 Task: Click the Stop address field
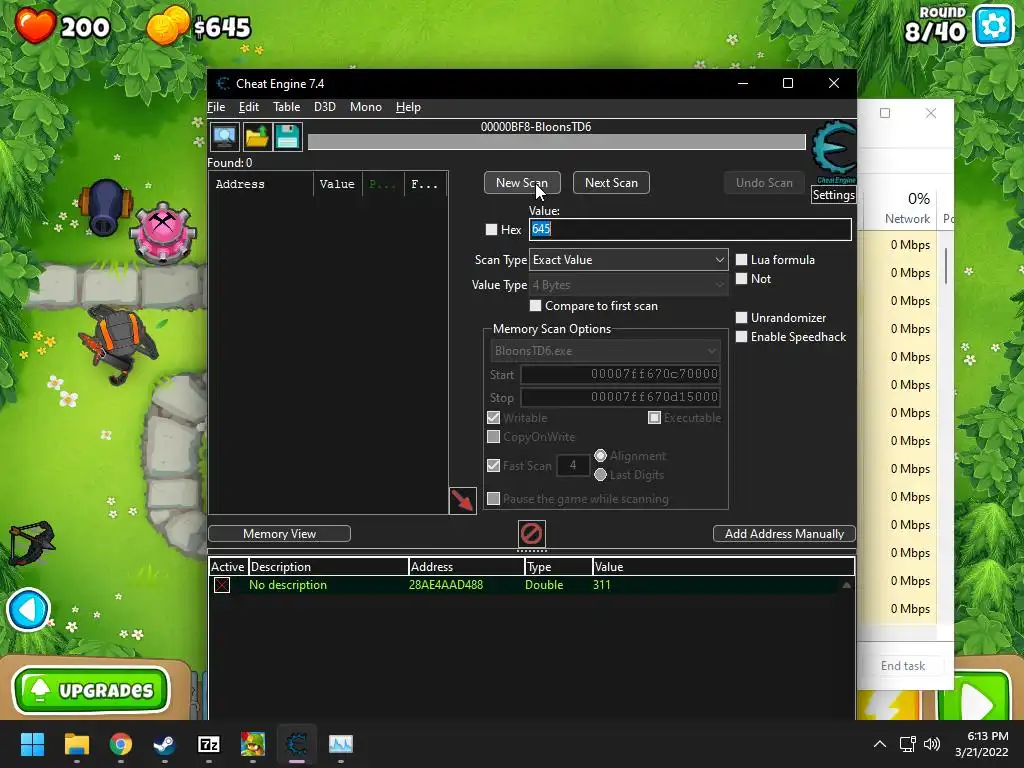(x=620, y=397)
